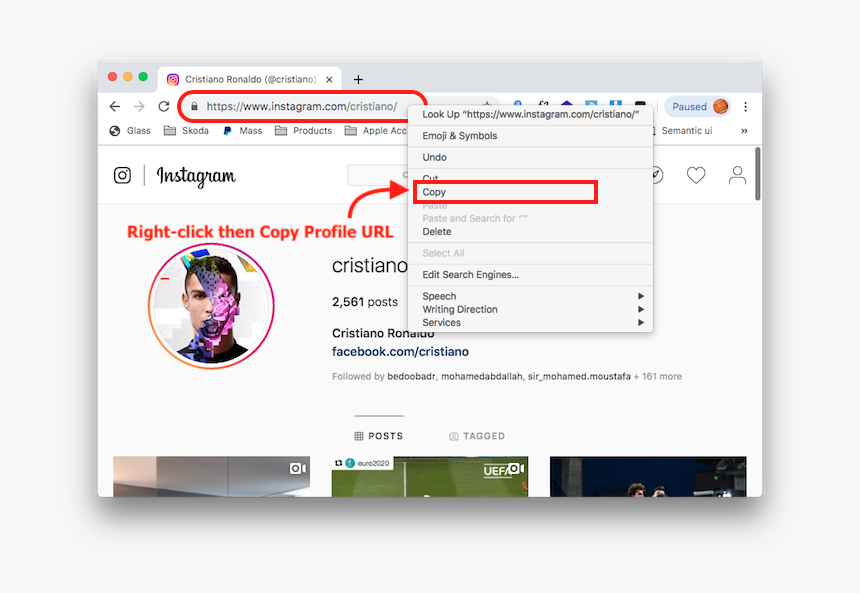Open facebook.com/cristiano link

click(400, 351)
